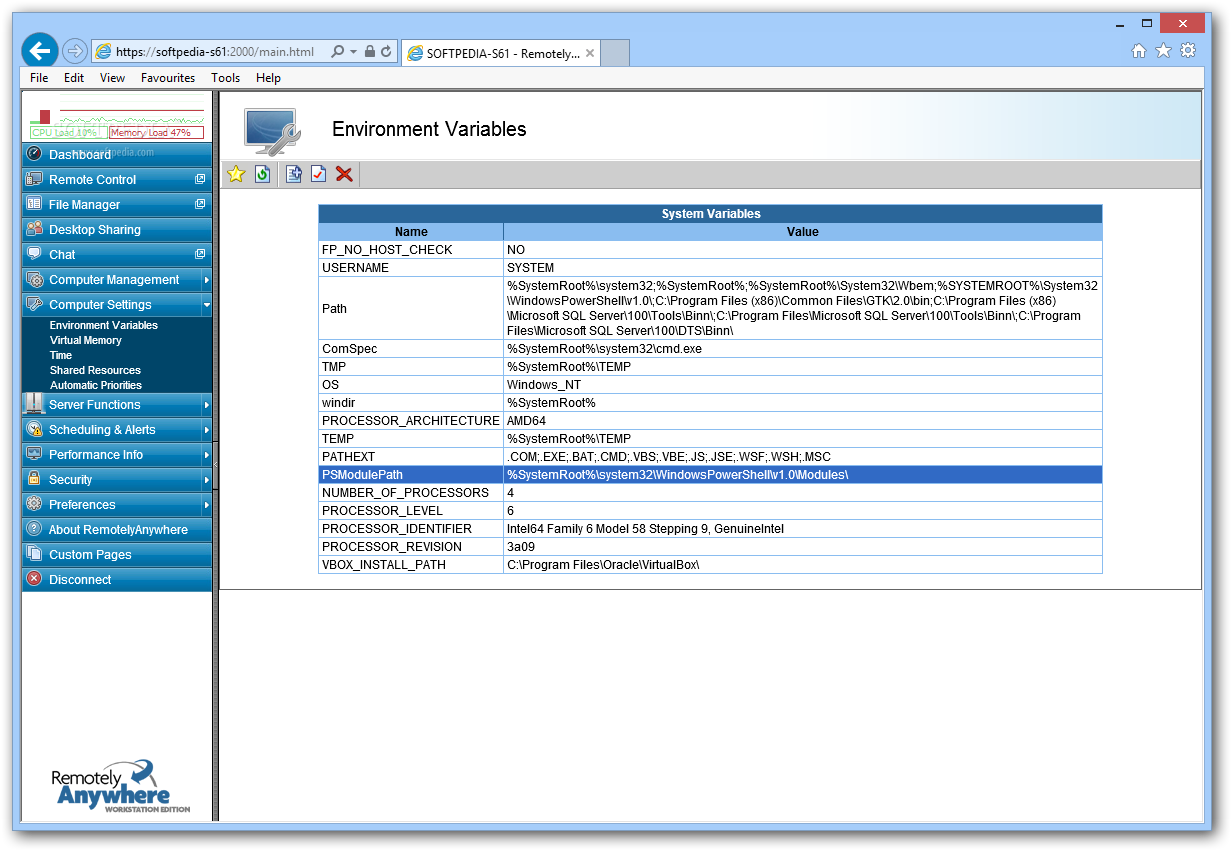Open Chat in new window icon
1232x851 pixels.
tap(200, 254)
